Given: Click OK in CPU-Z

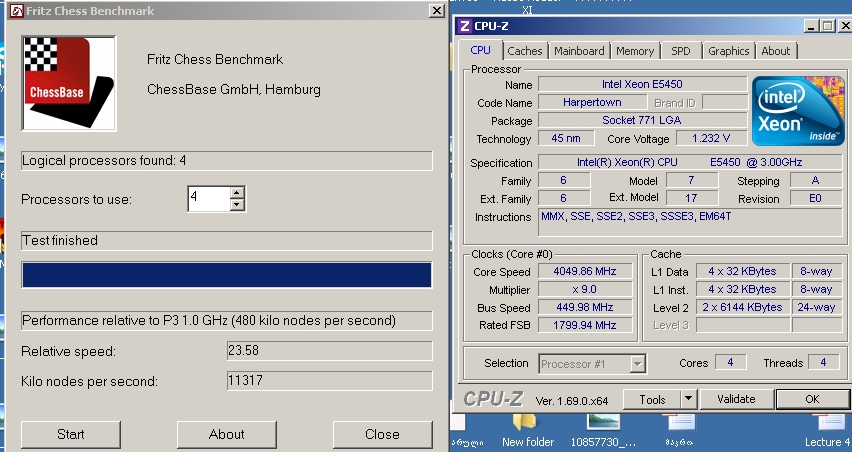Looking at the screenshot, I should [812, 400].
